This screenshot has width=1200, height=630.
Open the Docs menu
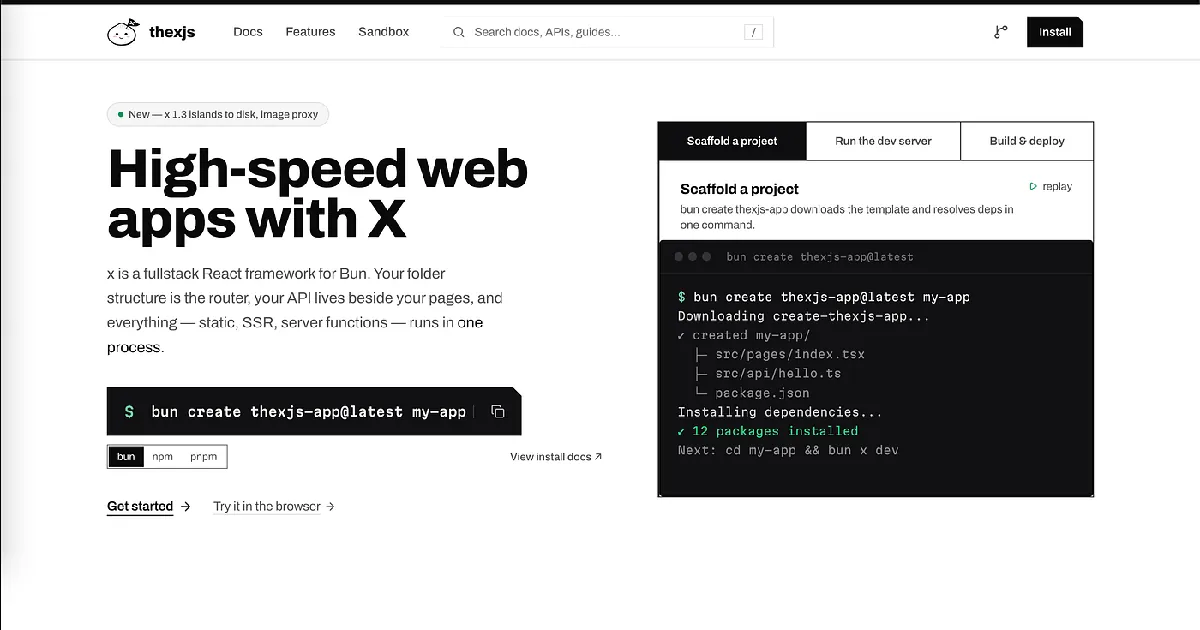[248, 32]
